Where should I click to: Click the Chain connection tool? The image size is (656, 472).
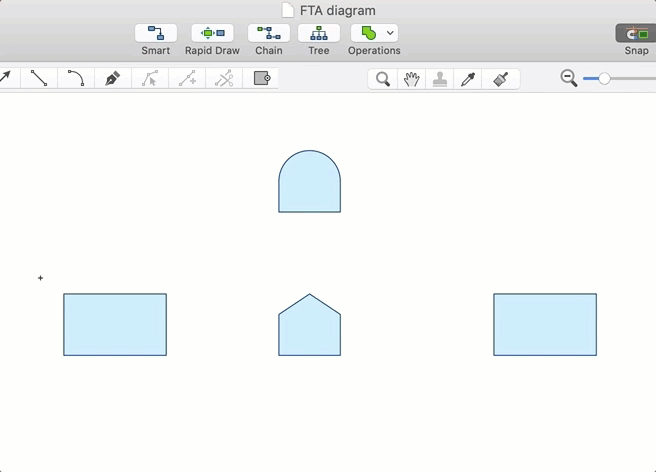(269, 33)
